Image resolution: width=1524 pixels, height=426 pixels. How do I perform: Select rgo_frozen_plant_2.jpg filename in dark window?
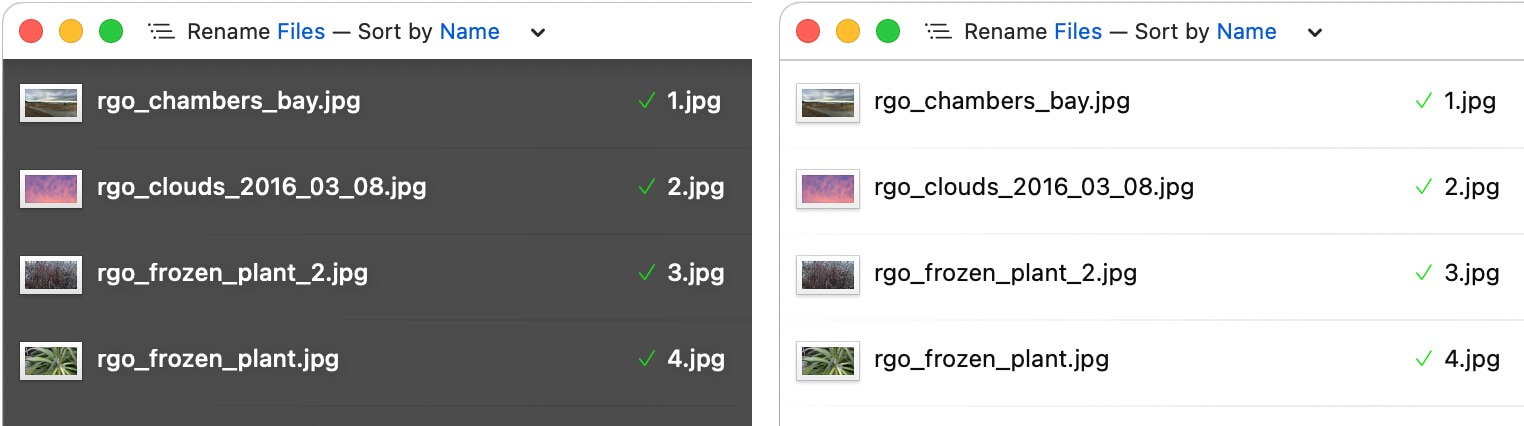point(232,274)
